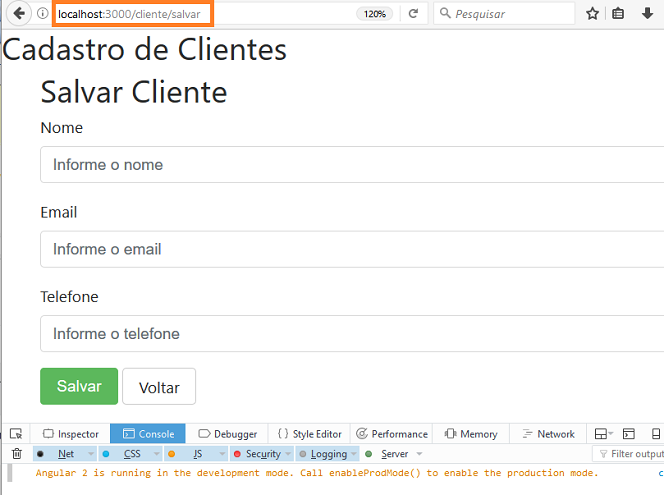This screenshot has height=495, width=664.
Task: Expand the Logging filter dropdown arrow
Action: pos(354,454)
